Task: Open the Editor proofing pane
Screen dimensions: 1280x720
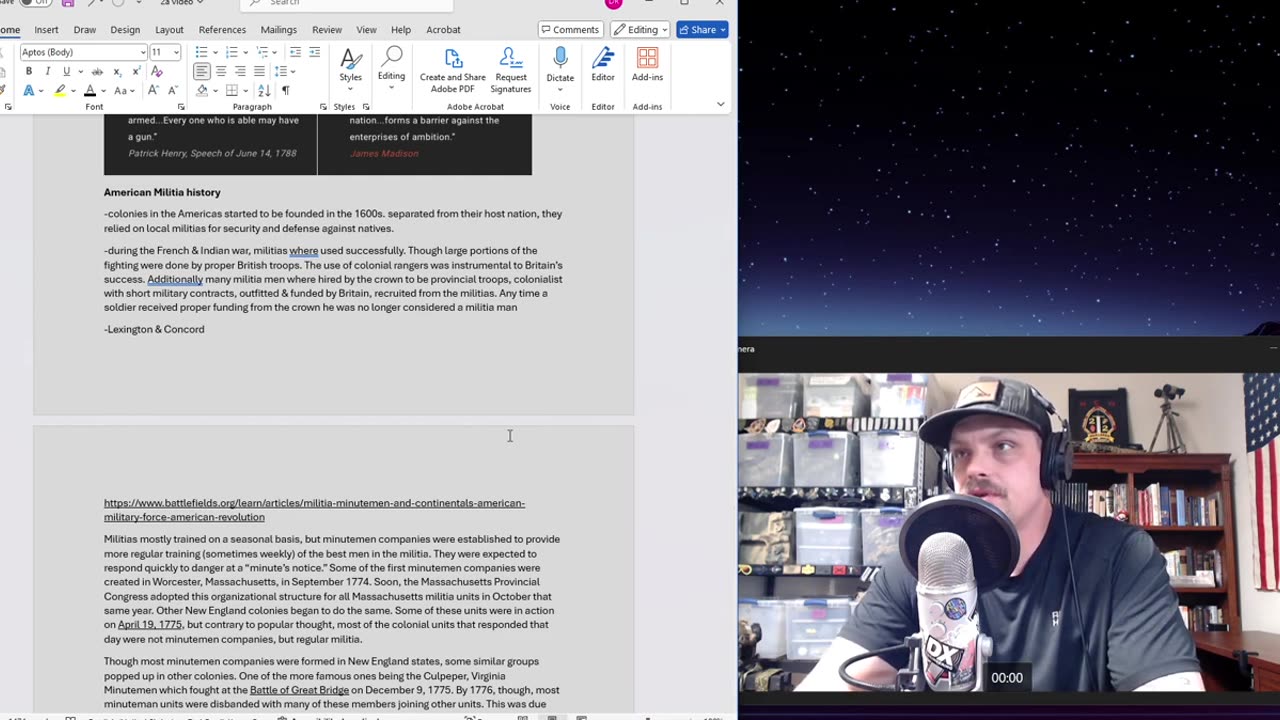Action: pyautogui.click(x=603, y=66)
